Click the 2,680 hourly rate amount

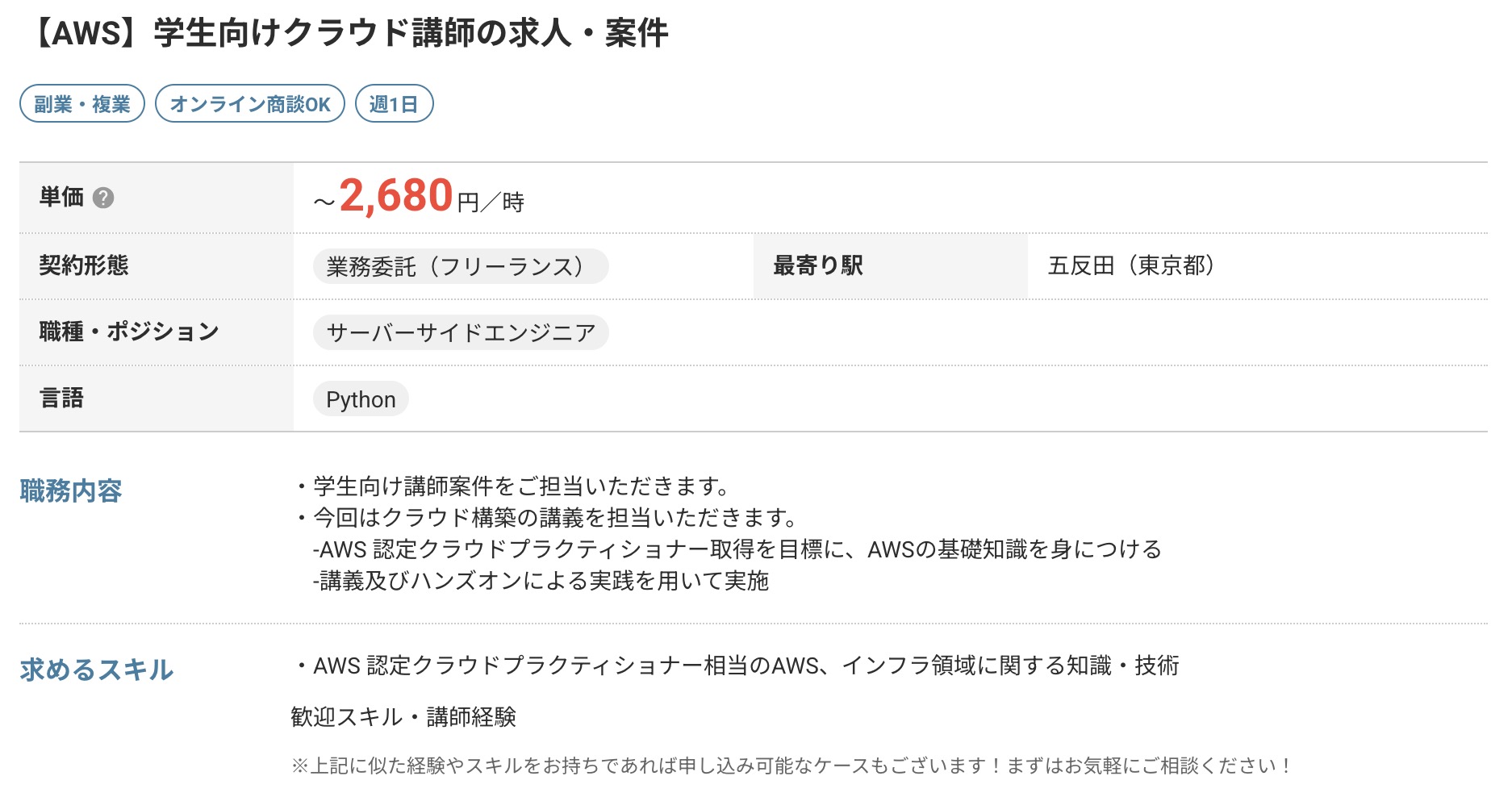tap(396, 196)
